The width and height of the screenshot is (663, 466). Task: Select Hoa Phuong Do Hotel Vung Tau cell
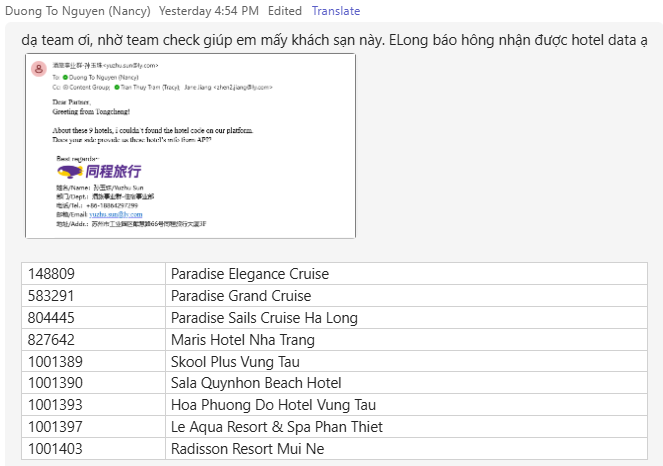[273, 405]
